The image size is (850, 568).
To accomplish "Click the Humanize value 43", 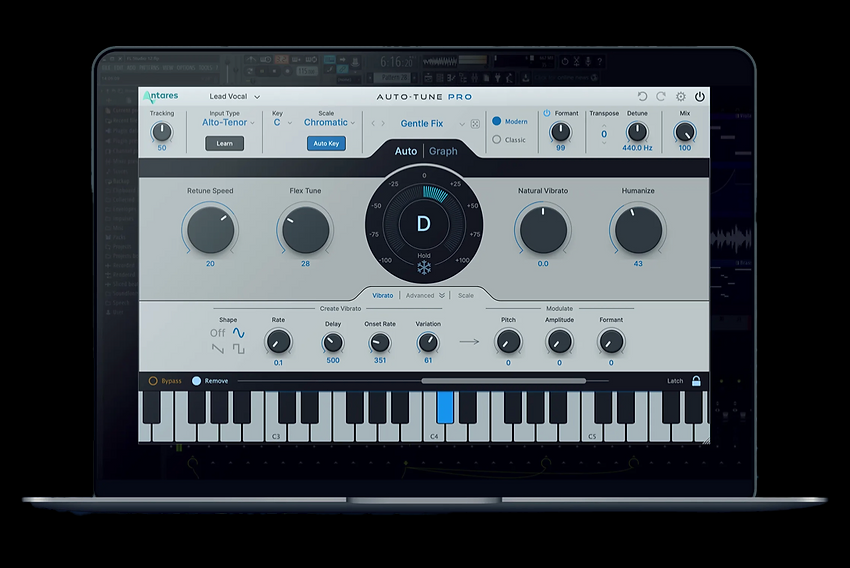I will (x=638, y=263).
